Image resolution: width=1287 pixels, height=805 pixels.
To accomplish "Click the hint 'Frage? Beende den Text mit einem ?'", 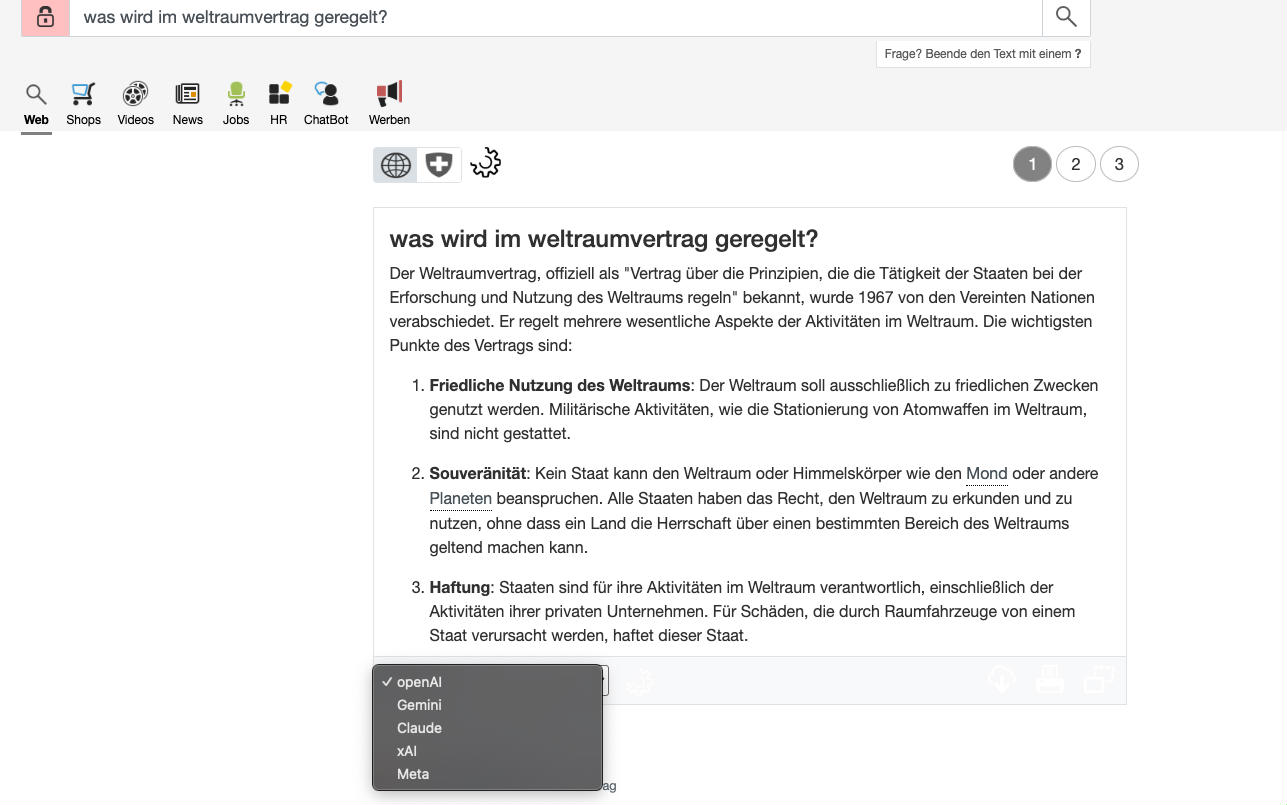I will tap(983, 54).
